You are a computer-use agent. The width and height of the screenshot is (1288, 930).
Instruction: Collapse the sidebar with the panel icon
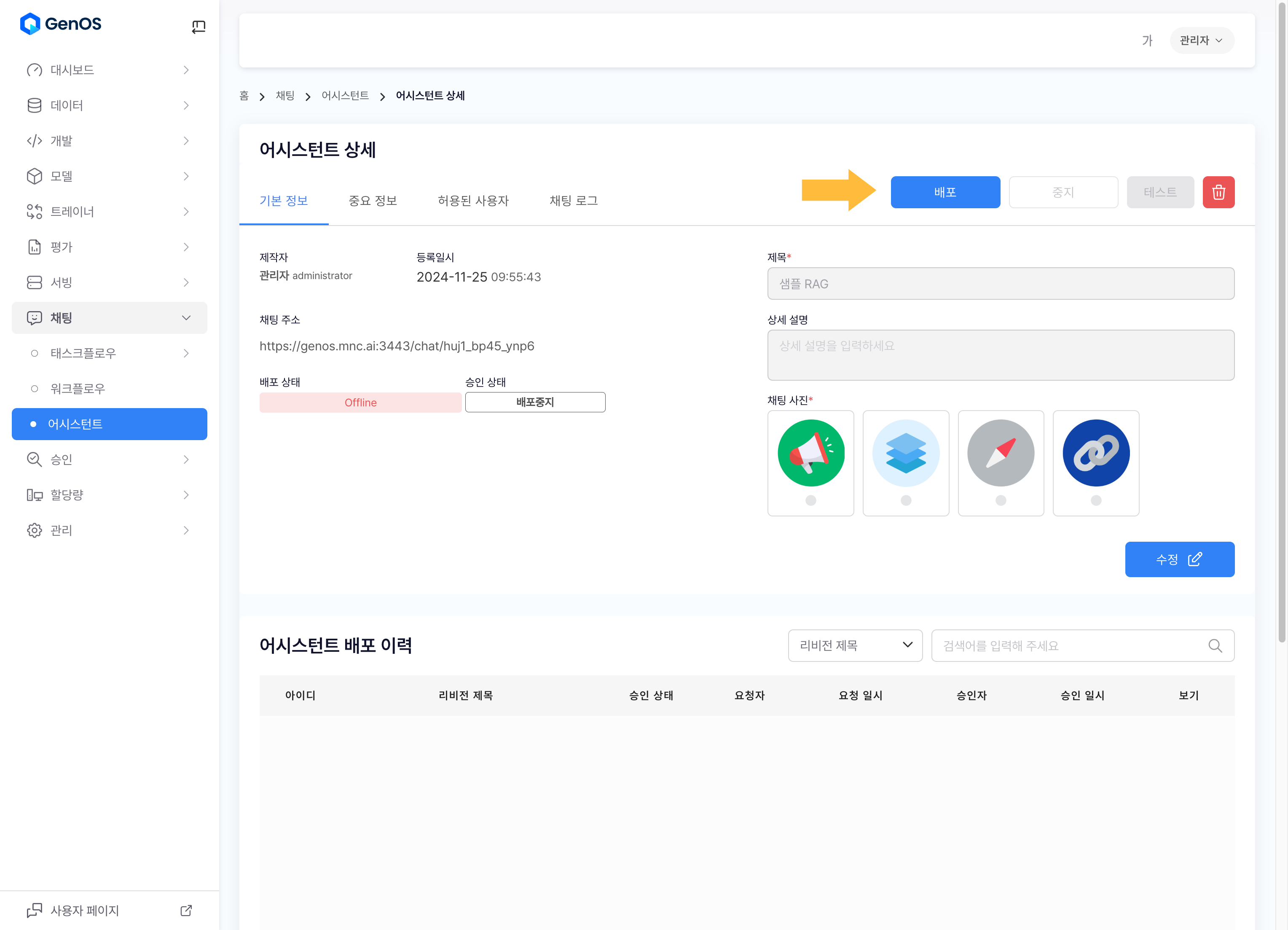[x=198, y=26]
